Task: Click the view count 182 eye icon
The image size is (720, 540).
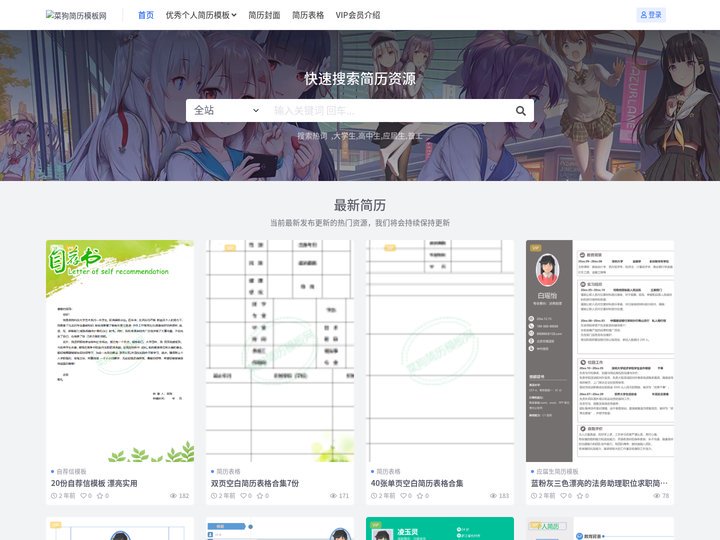Action: 174,496
